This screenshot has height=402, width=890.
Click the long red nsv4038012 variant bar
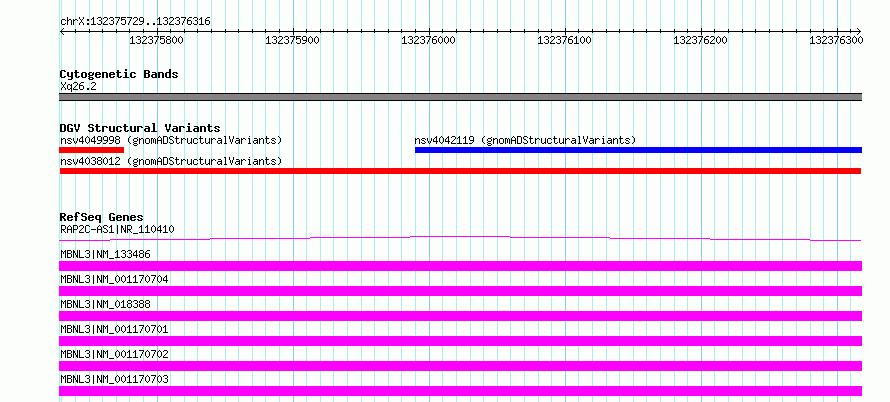tap(460, 171)
